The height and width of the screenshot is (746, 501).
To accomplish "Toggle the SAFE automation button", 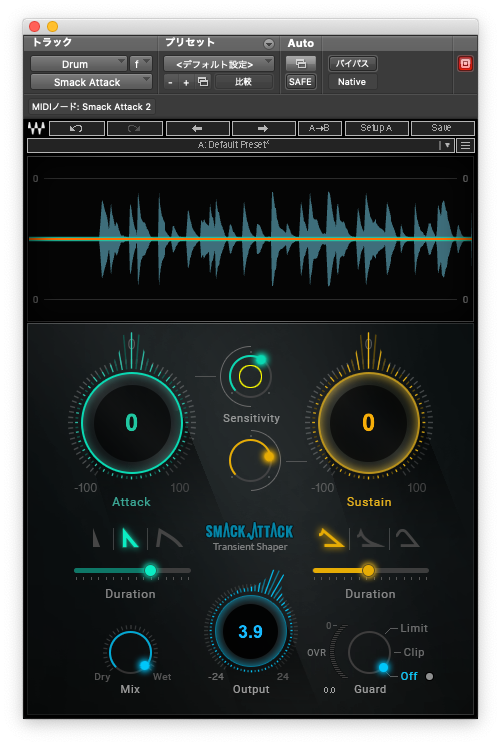I will 300,82.
